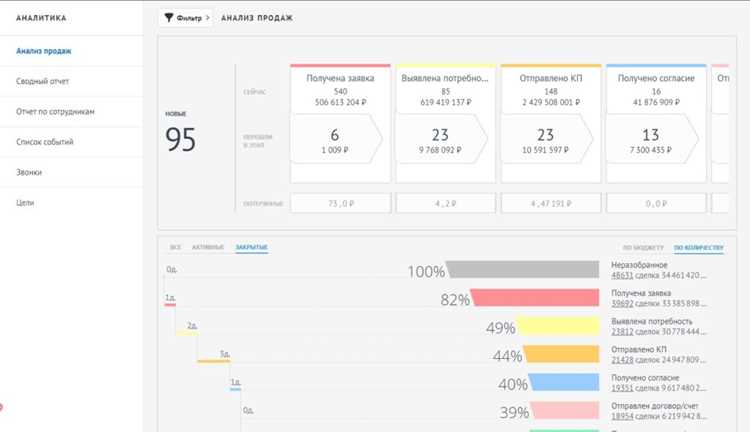Open the Сводный отчет report
750x432 pixels.
pyautogui.click(x=43, y=81)
